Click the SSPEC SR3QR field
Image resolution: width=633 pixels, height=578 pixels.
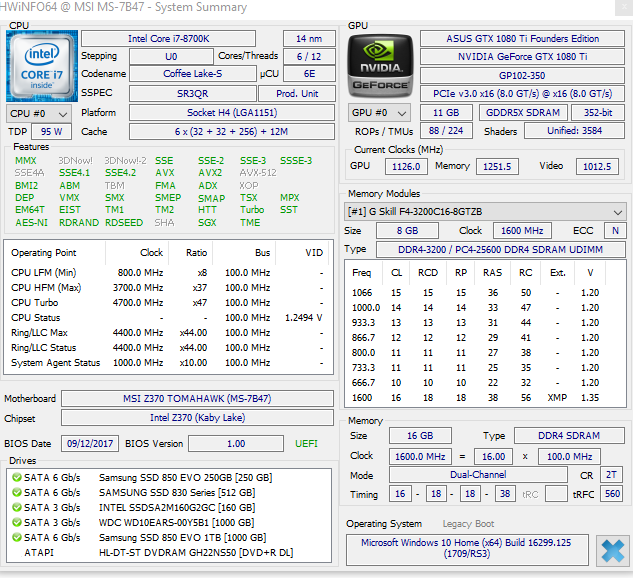coord(193,94)
